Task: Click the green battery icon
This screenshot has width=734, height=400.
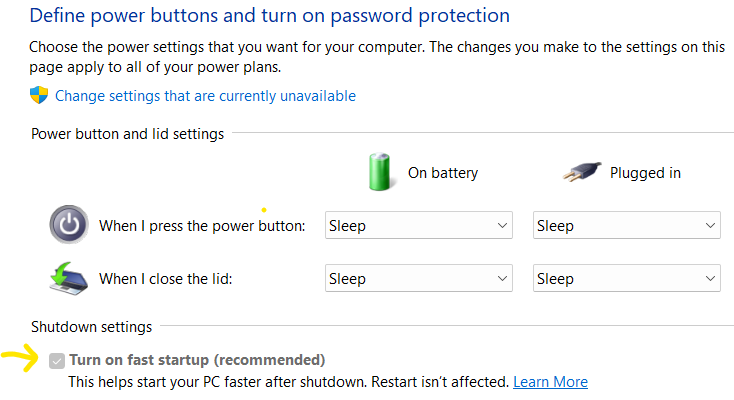Action: [379, 171]
